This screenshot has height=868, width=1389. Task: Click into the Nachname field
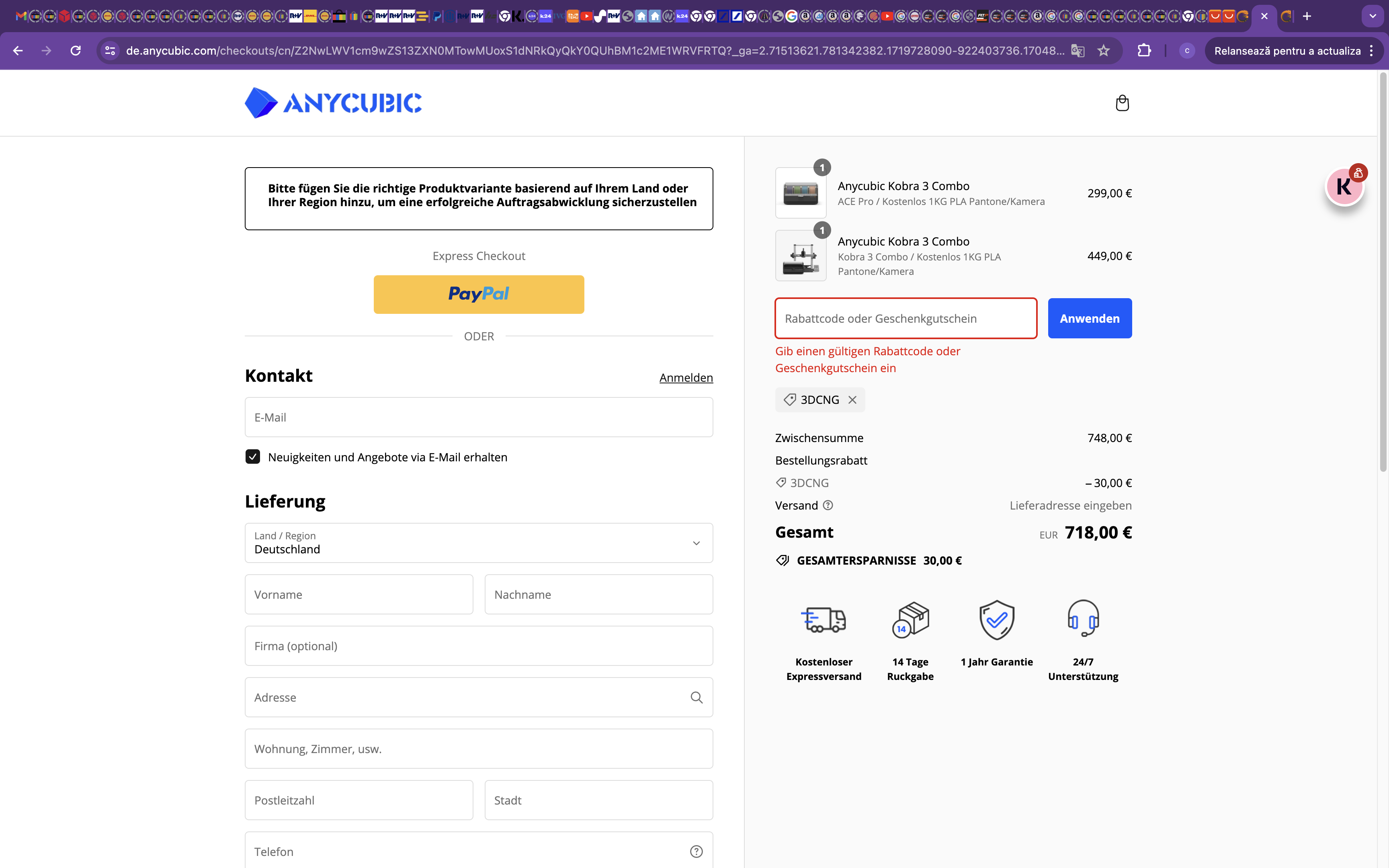pos(599,595)
